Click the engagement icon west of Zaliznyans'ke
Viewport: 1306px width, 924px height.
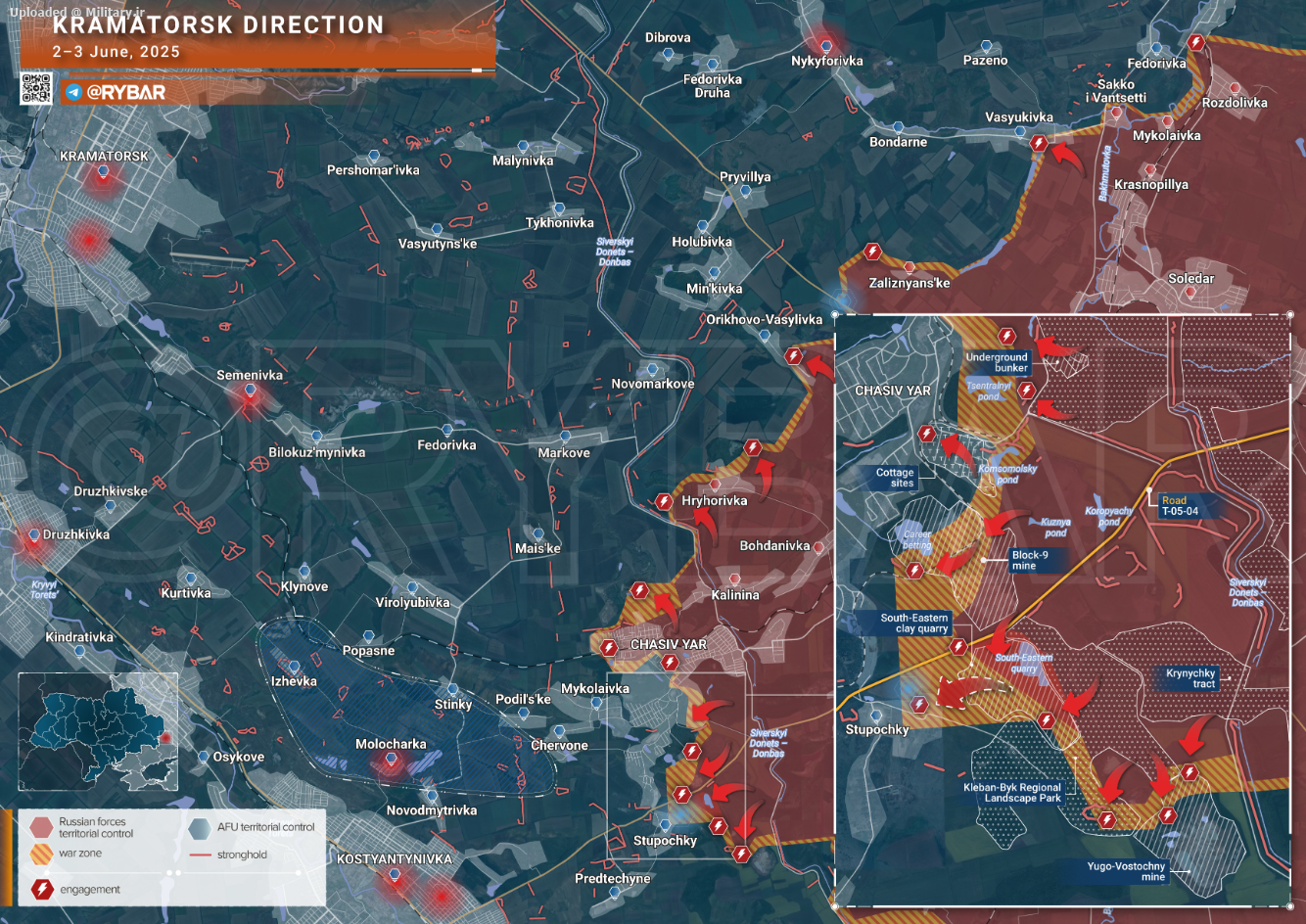pos(872,253)
